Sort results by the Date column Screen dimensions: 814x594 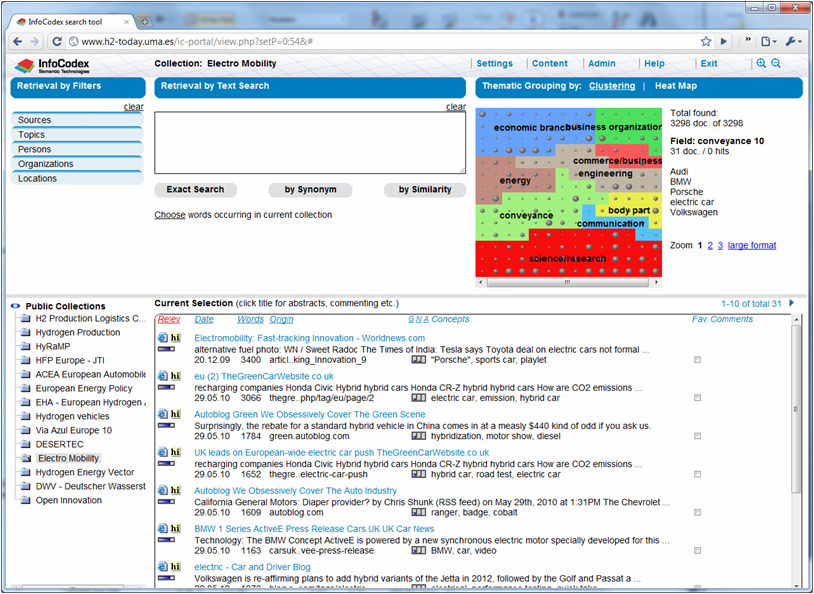click(204, 319)
